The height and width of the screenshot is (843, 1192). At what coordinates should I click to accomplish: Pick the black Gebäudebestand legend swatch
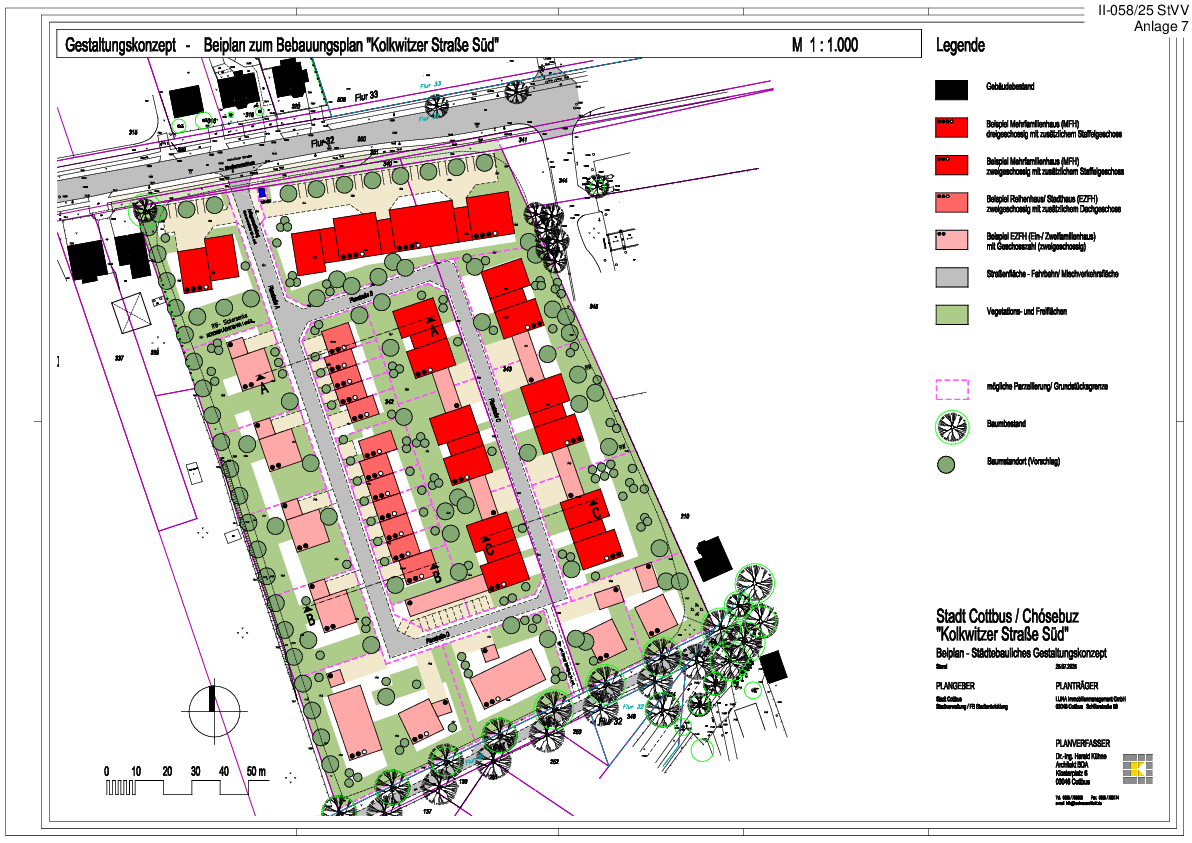952,90
